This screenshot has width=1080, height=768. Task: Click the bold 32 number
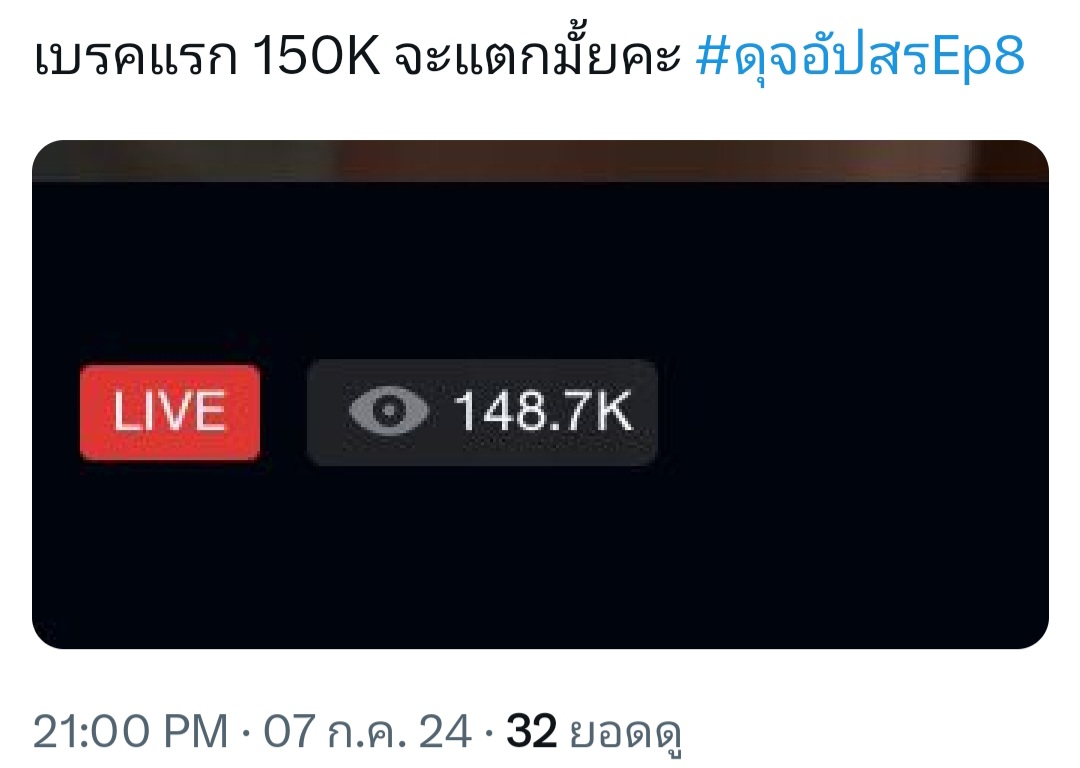[531, 731]
